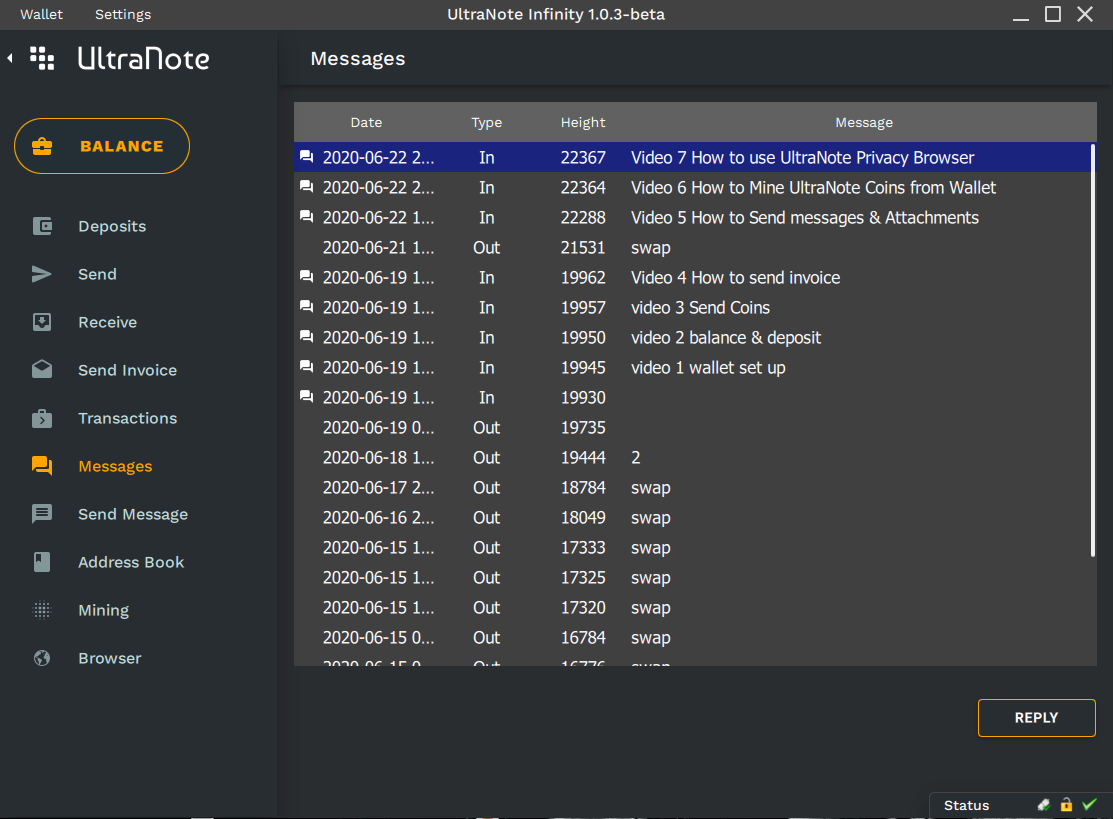Open the Wallet menu
1113x819 pixels.
tap(41, 14)
